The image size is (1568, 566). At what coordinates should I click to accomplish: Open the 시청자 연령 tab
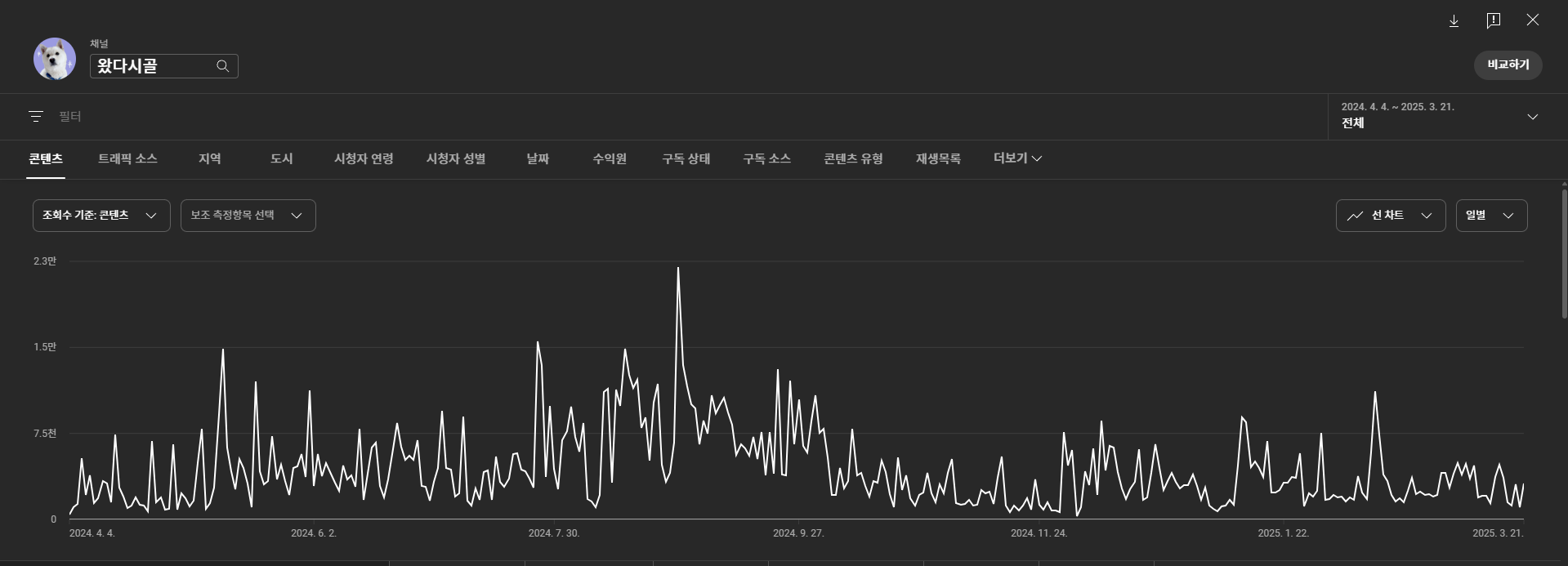364,158
